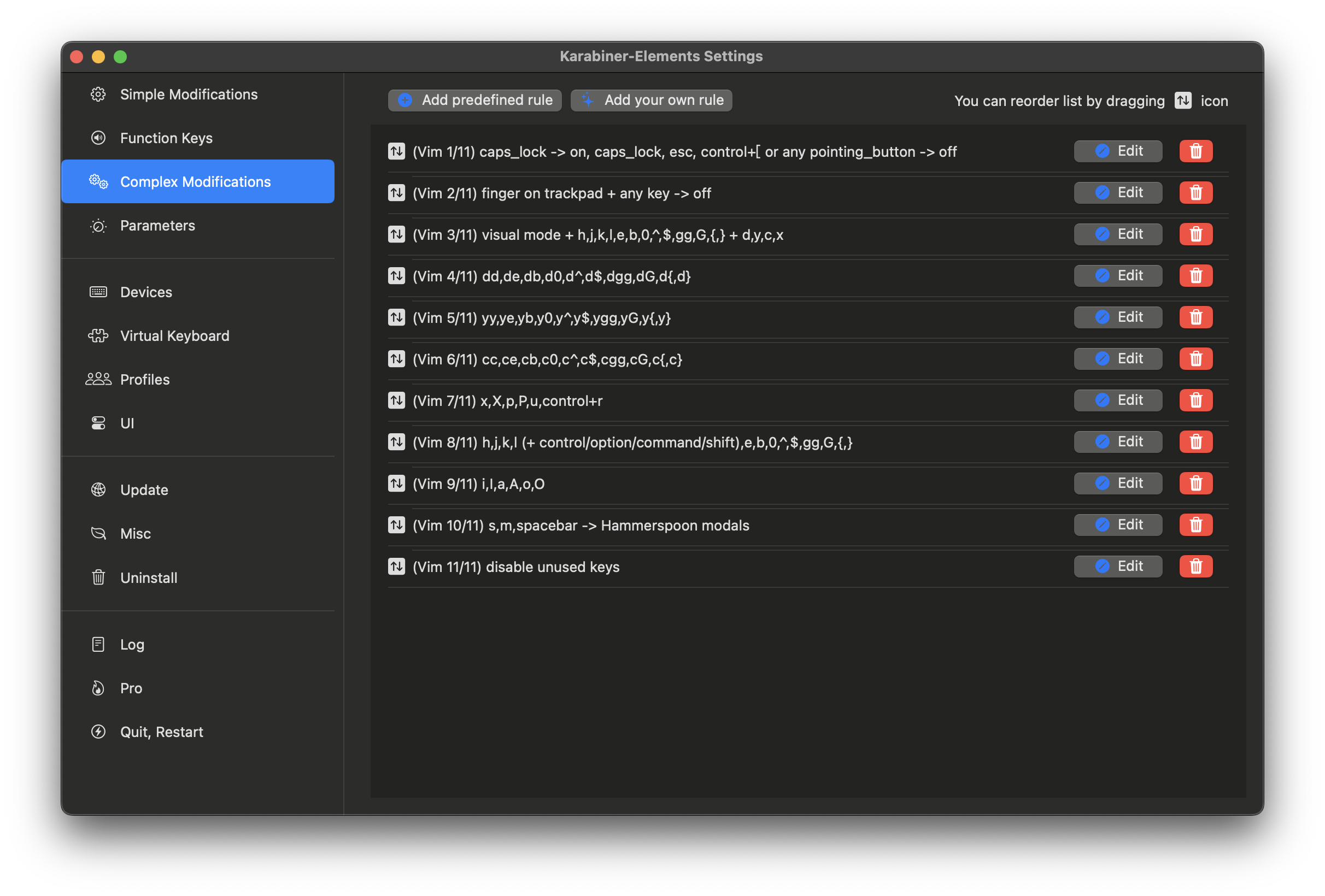
Task: Click Add predefined rule
Action: [x=474, y=100]
